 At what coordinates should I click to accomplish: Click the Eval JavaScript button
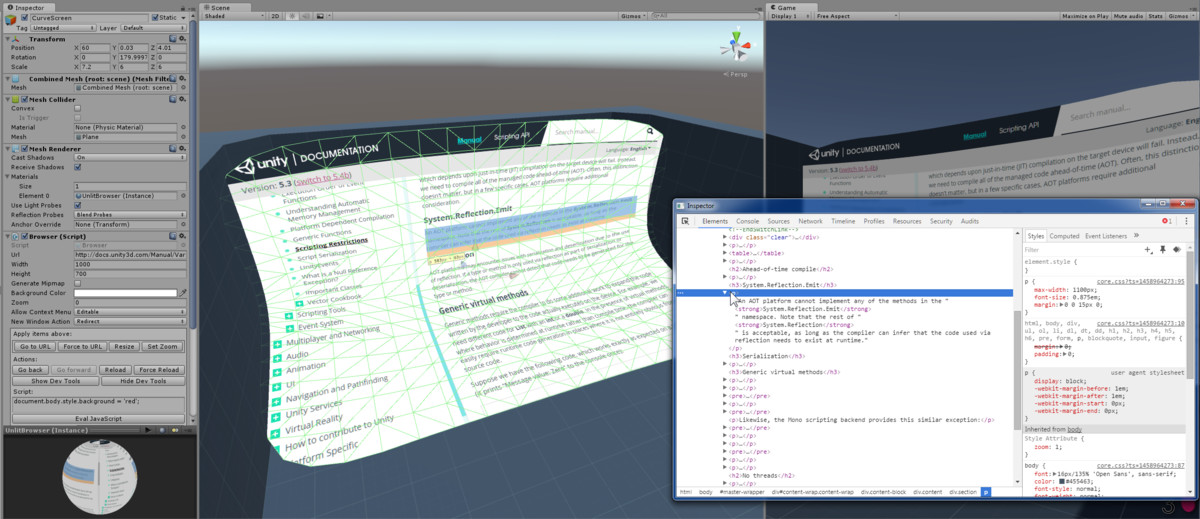click(x=97, y=419)
